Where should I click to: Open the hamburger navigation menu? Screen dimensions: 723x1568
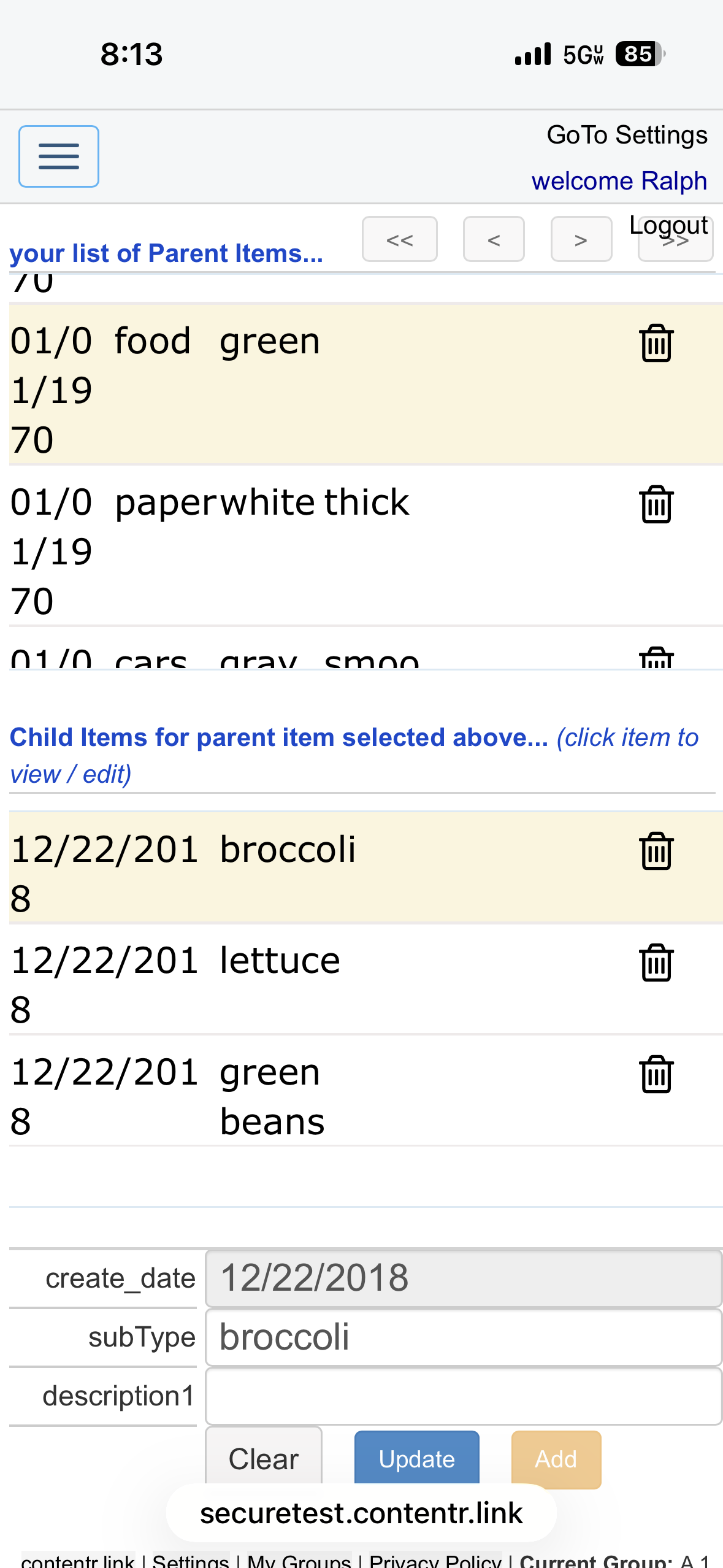click(59, 156)
